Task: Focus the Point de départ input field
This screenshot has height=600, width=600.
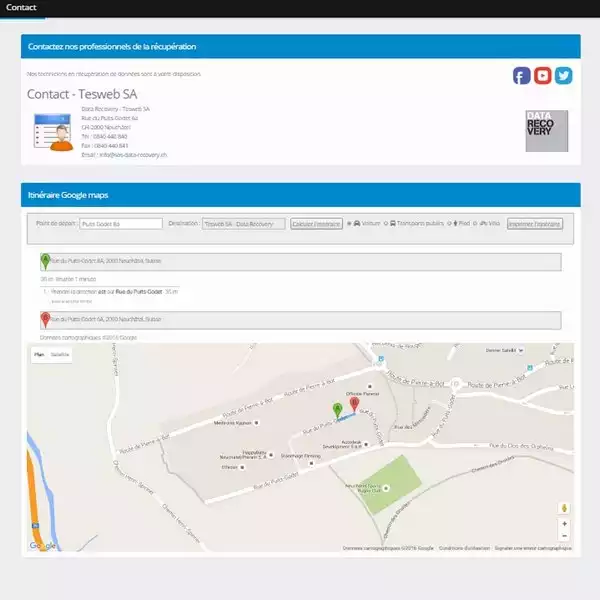Action: (x=121, y=224)
